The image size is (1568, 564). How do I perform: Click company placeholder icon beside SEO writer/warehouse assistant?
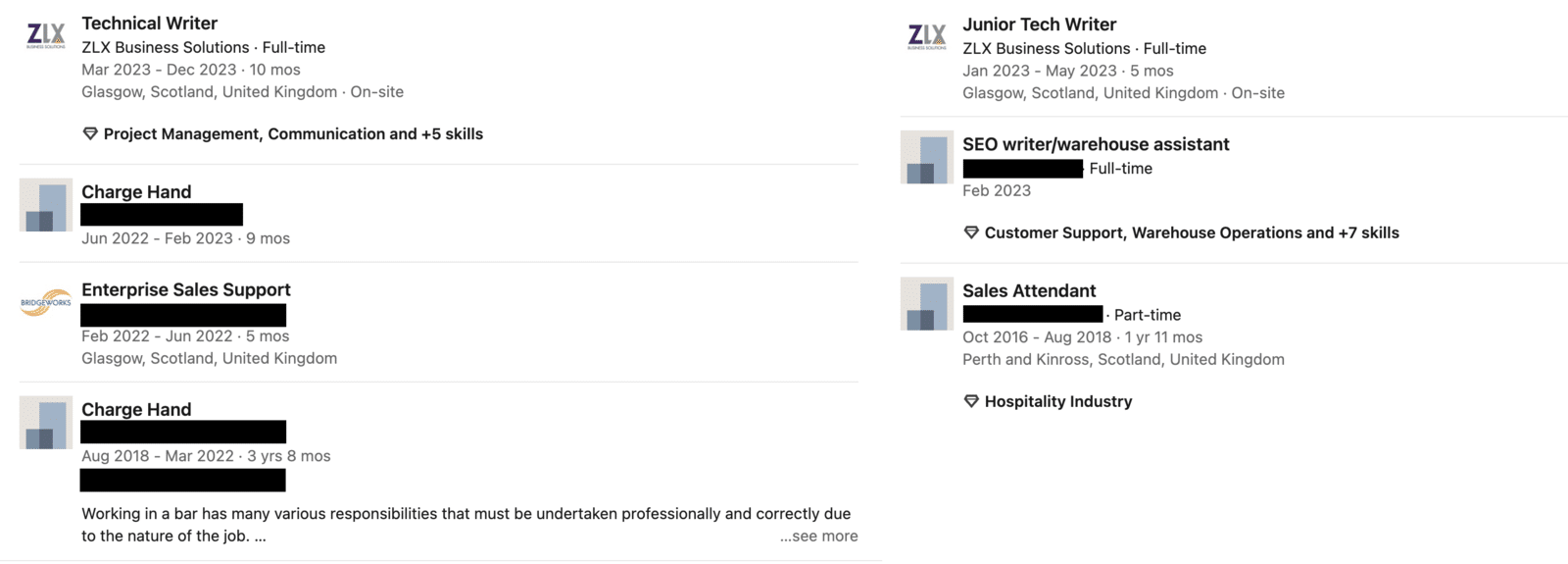pos(927,157)
